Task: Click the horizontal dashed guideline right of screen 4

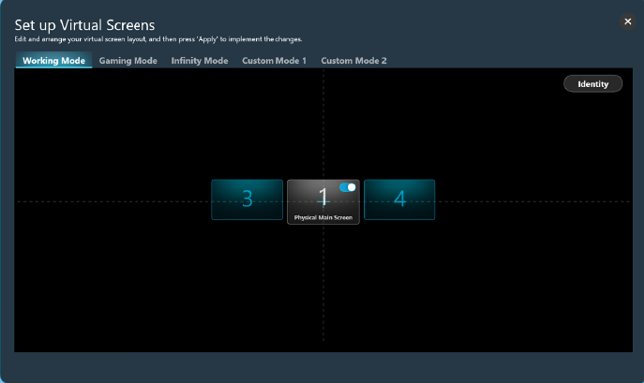Action: [533, 201]
